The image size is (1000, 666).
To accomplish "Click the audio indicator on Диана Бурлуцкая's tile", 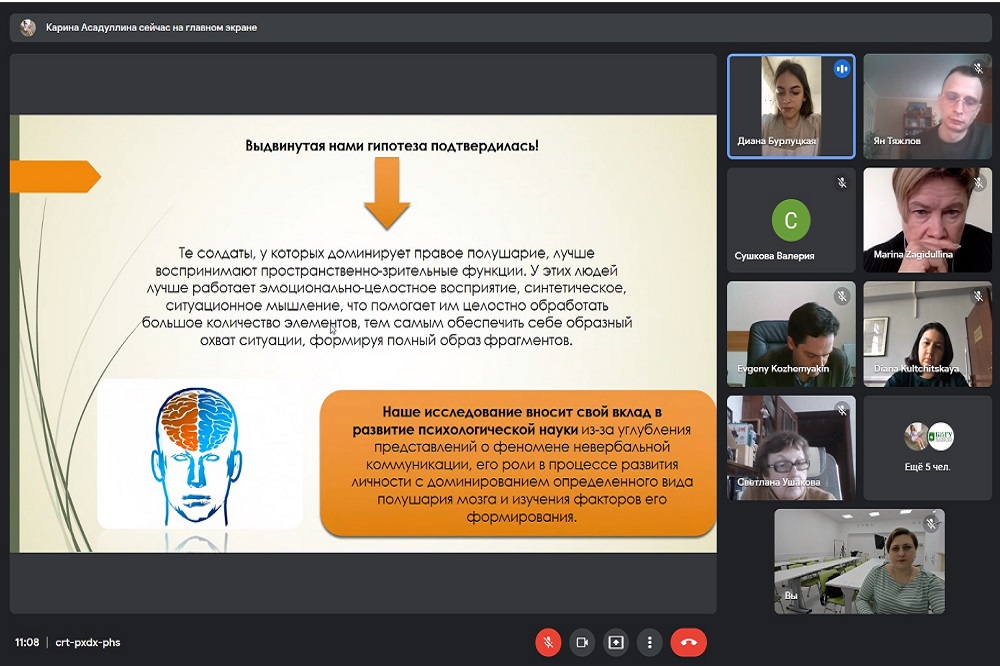I will pyautogui.click(x=841, y=69).
